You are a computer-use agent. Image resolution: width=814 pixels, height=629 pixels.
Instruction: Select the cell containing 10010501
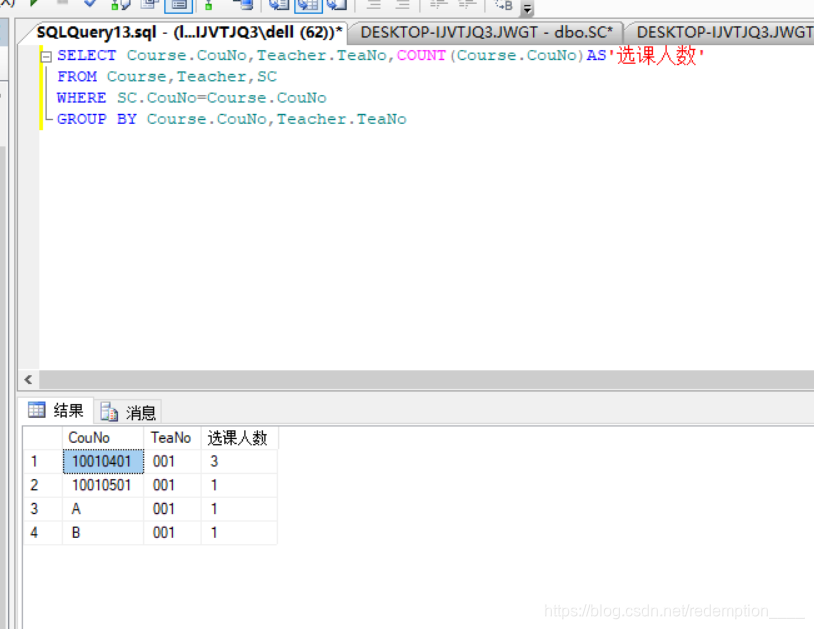[x=103, y=485]
